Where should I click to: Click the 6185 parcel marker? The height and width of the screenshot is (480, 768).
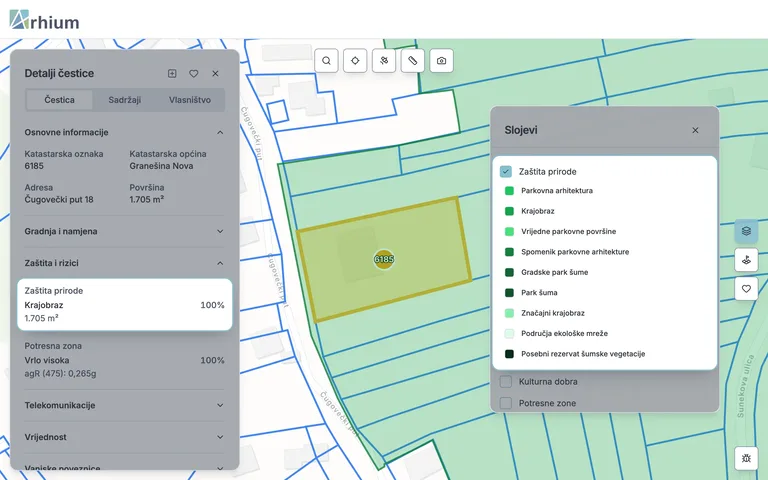[x=384, y=259]
